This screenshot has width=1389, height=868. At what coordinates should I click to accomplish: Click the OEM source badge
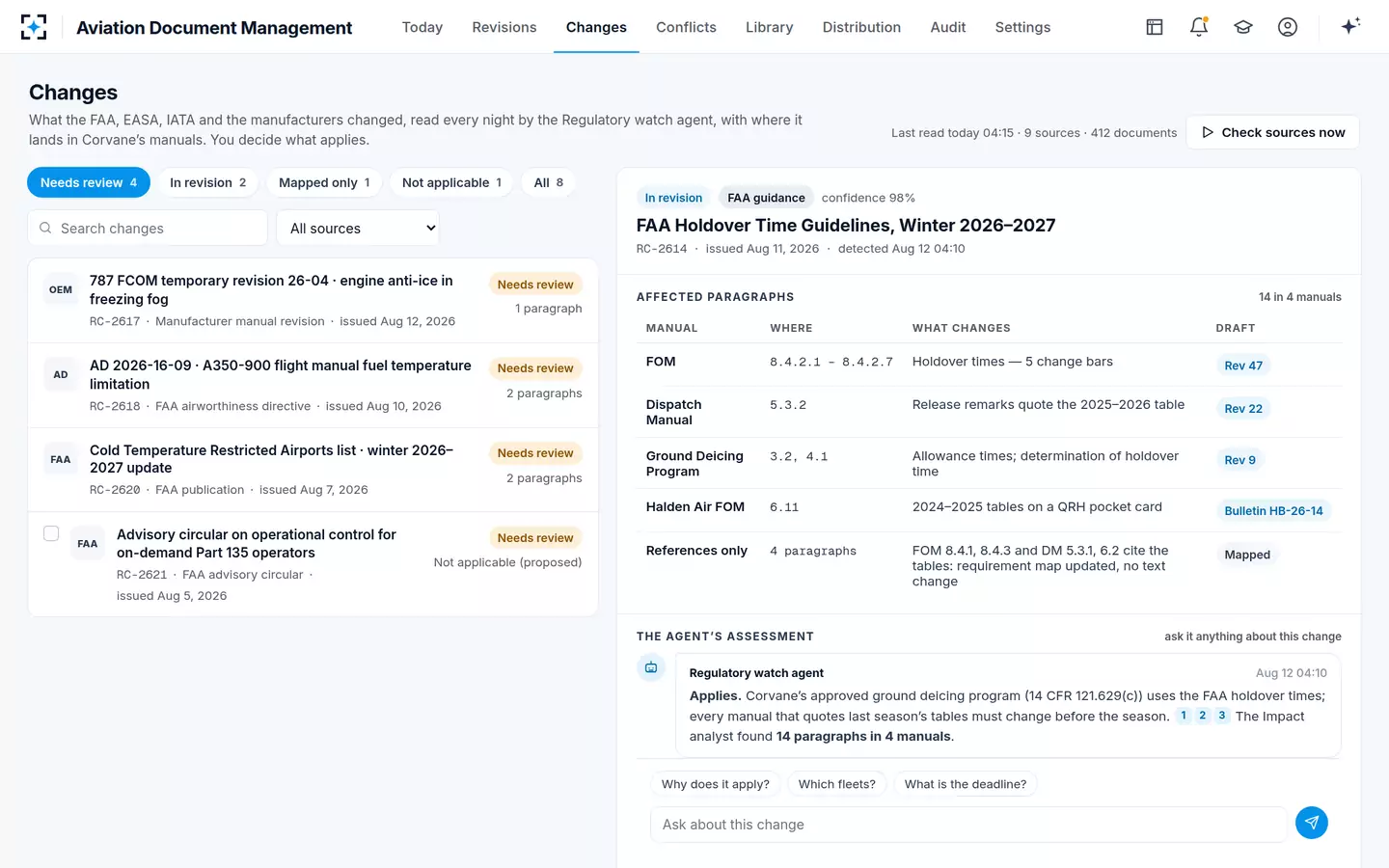[61, 289]
